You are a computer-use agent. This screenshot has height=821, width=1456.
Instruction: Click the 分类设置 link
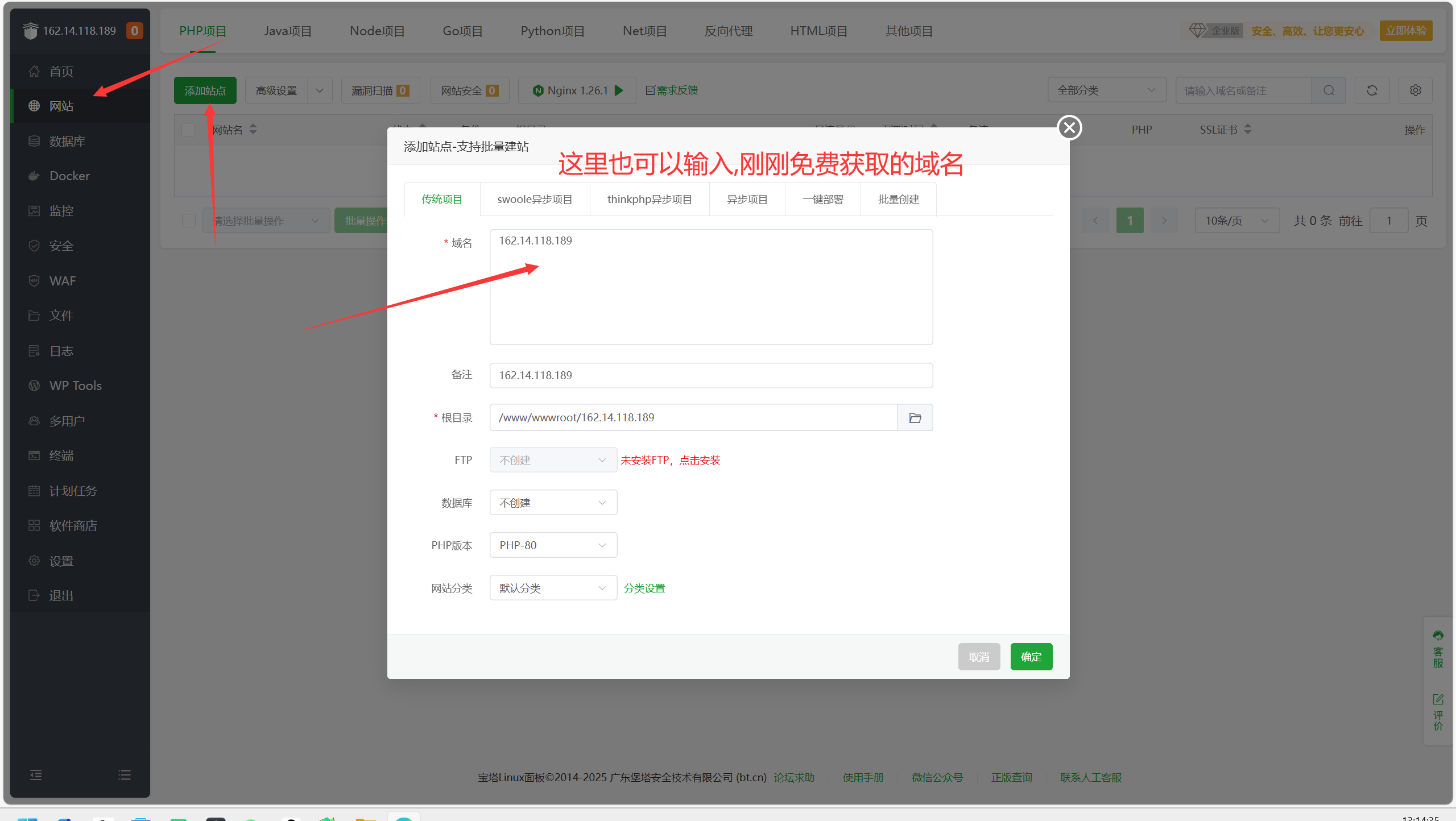644,588
